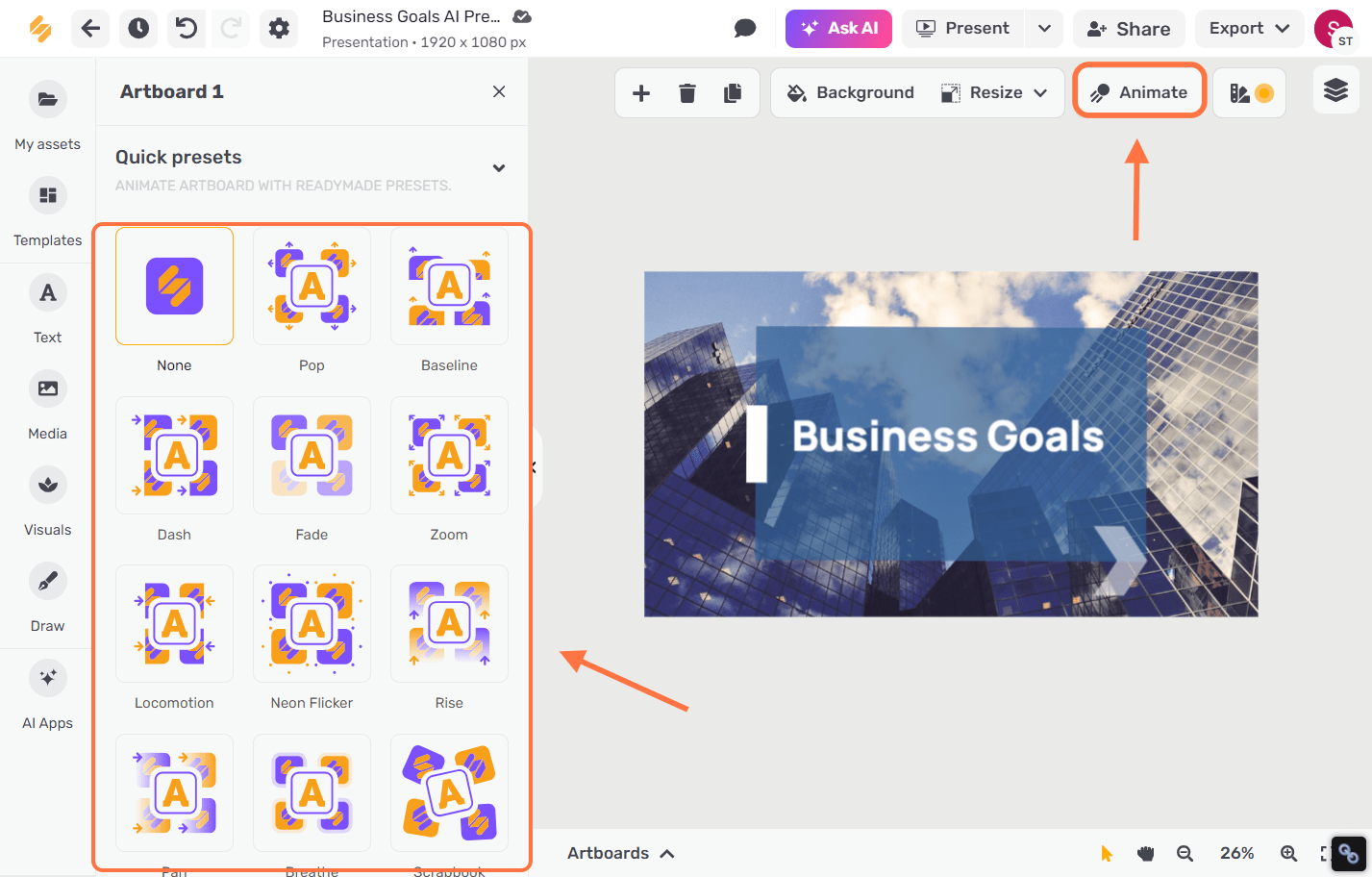The width and height of the screenshot is (1372, 877).
Task: Expand the Resize dropdown
Action: (1040, 92)
